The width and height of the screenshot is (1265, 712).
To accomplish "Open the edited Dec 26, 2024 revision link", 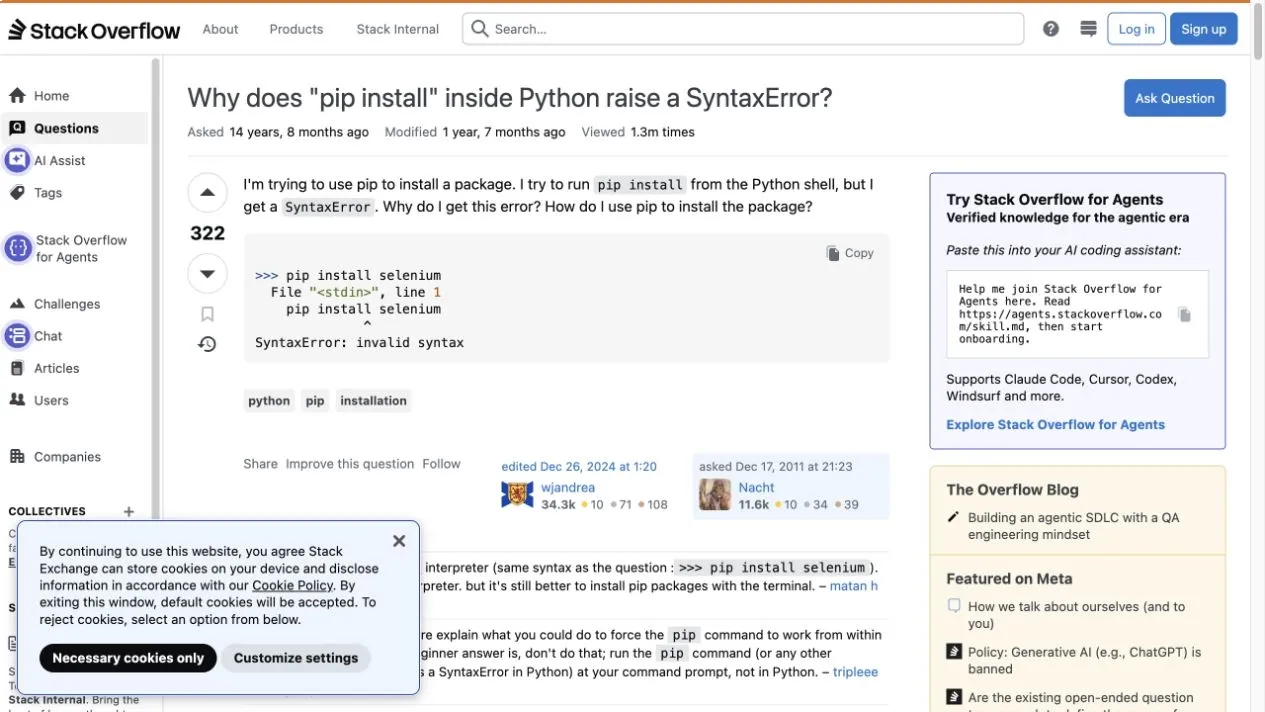I will pos(579,466).
